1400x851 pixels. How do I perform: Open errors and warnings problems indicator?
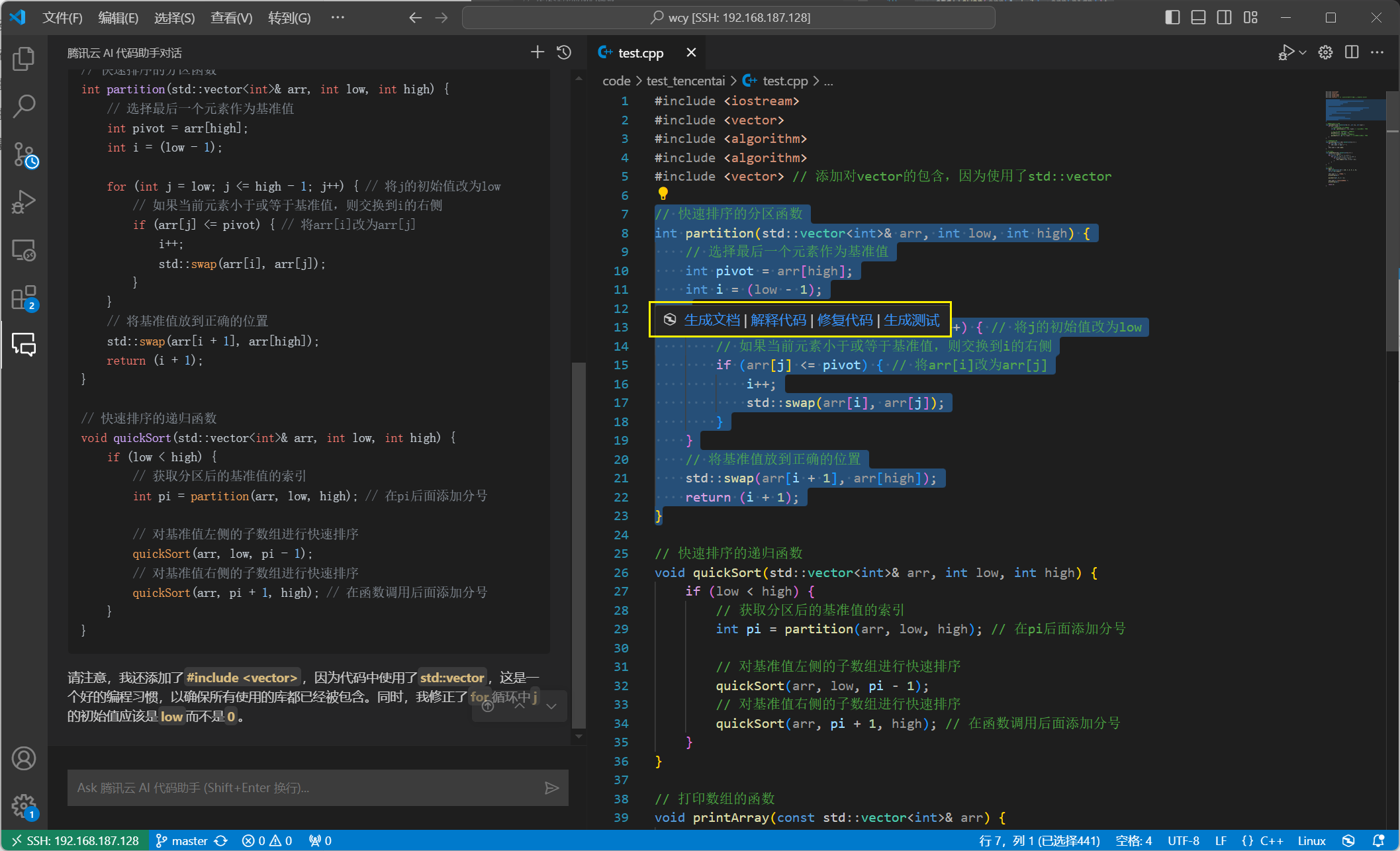click(x=267, y=840)
